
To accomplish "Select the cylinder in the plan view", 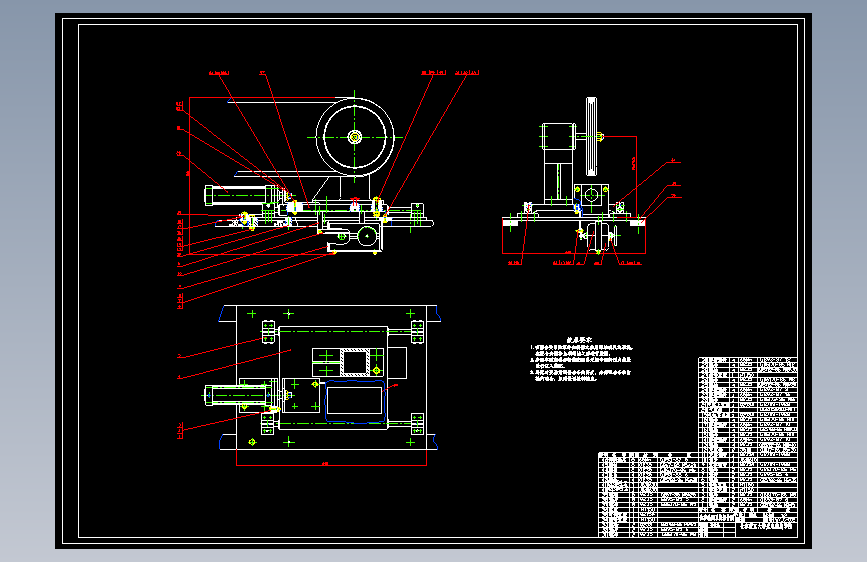I will (x=240, y=396).
